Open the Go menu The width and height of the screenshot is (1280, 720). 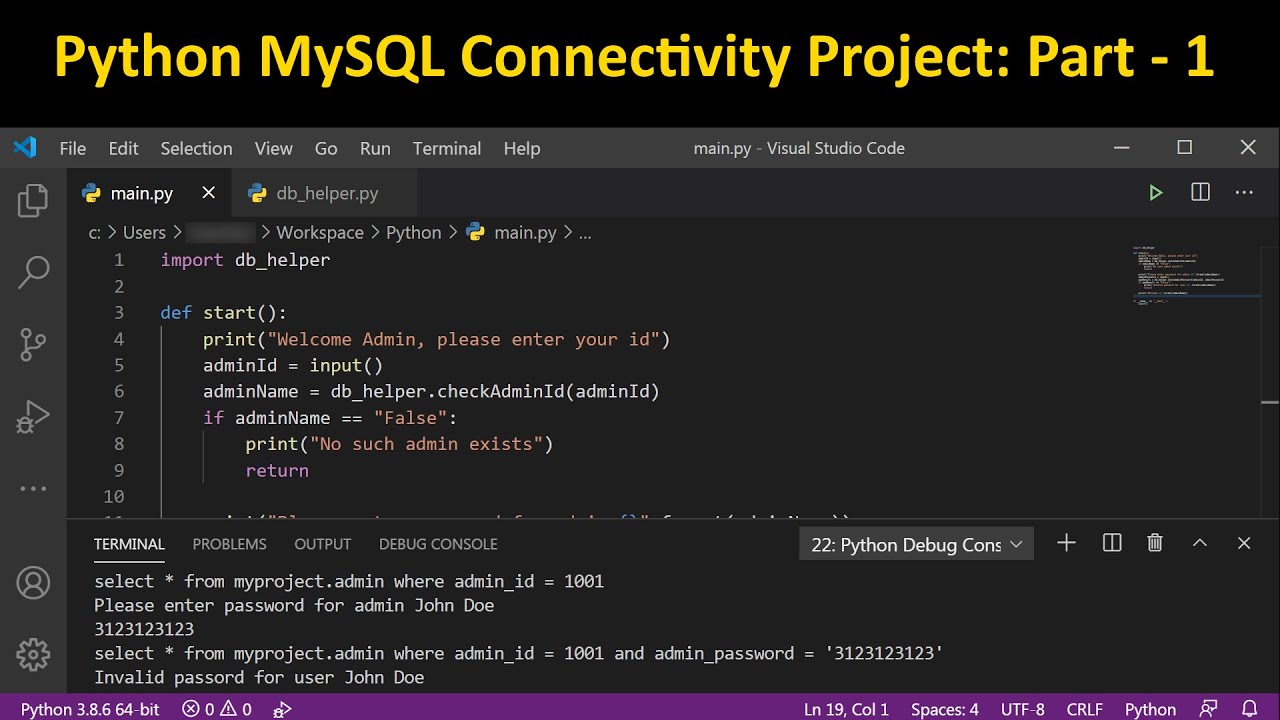(x=326, y=148)
